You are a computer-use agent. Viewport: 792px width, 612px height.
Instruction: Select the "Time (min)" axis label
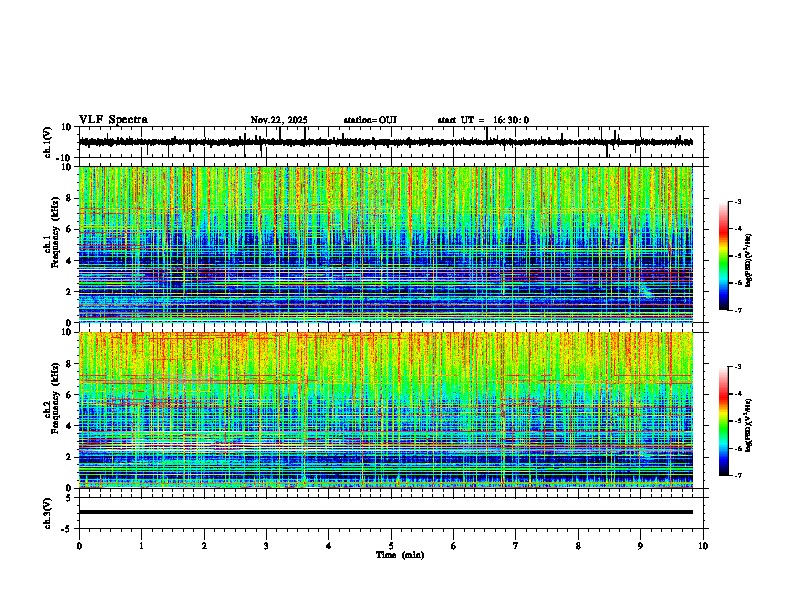tap(400, 555)
